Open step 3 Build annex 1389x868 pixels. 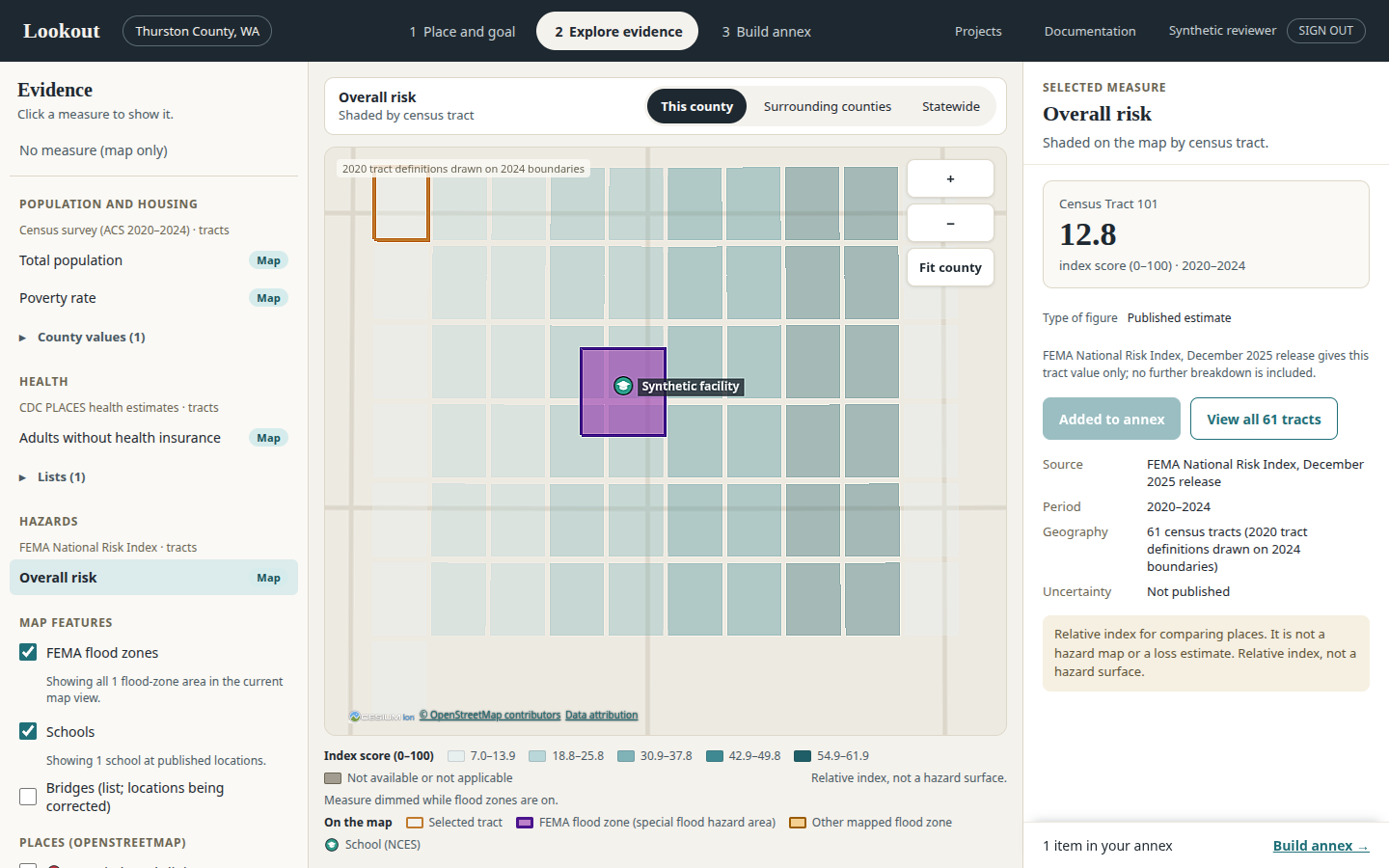(767, 32)
